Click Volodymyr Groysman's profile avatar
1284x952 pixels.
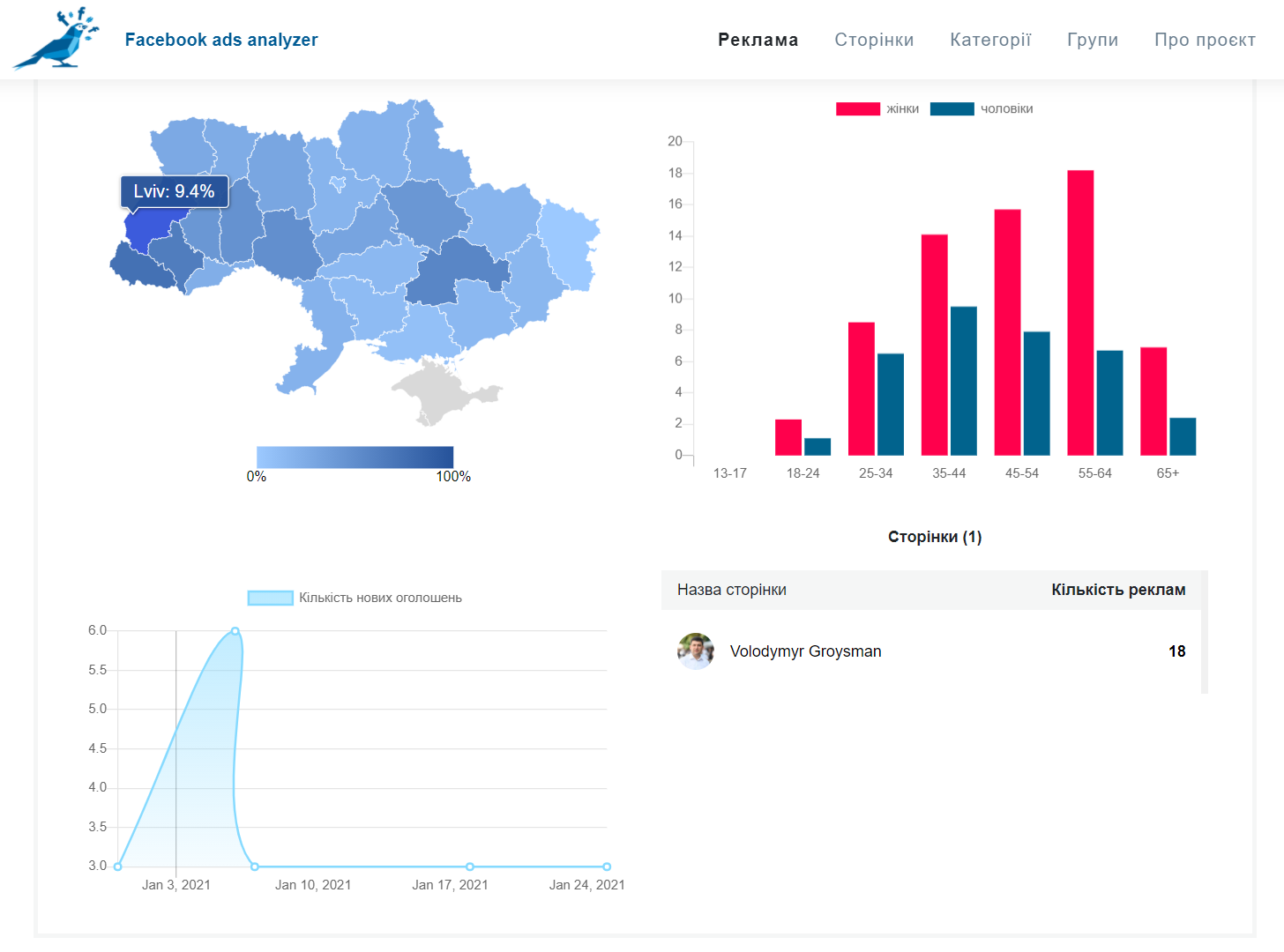click(x=696, y=651)
